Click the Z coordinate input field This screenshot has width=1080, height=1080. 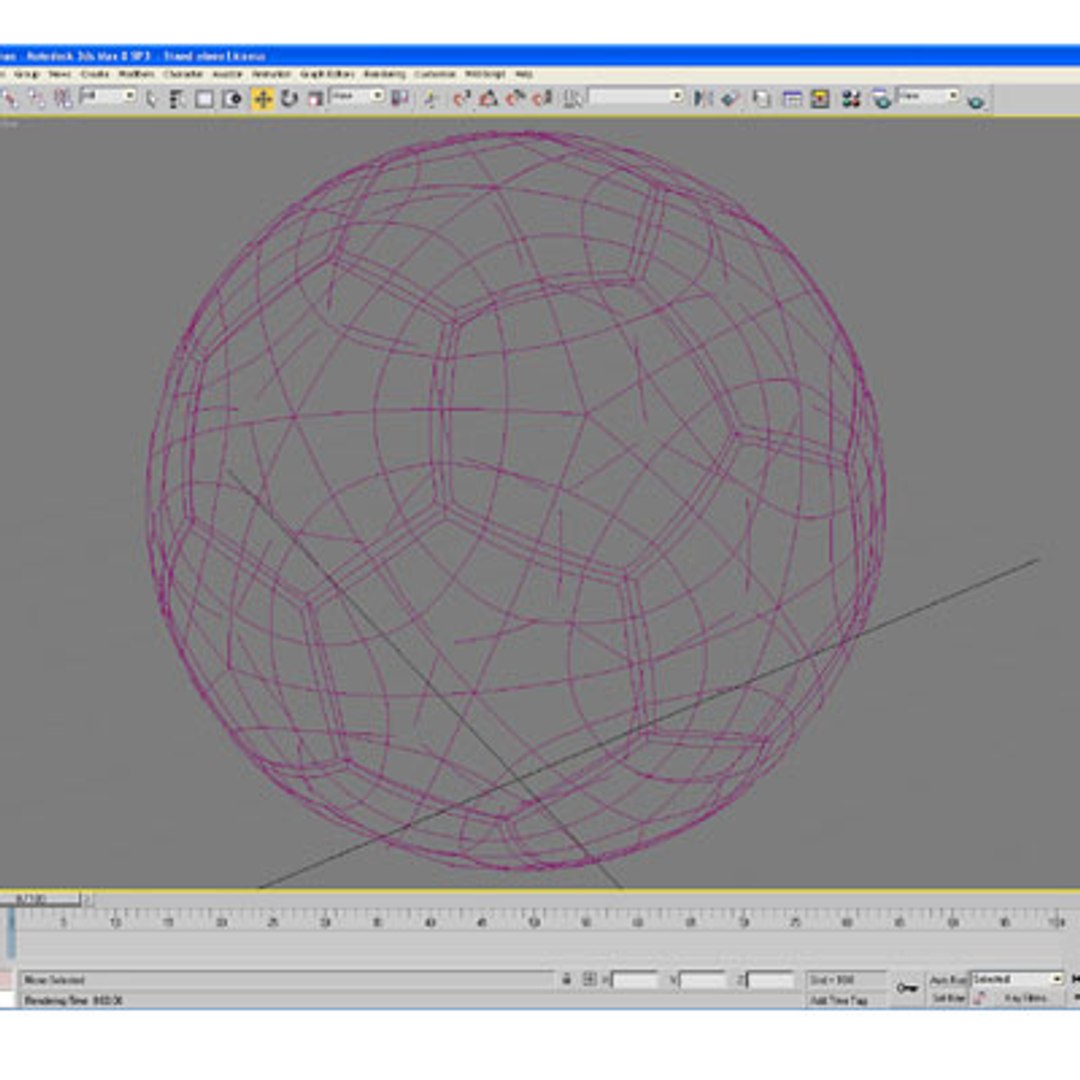[770, 979]
